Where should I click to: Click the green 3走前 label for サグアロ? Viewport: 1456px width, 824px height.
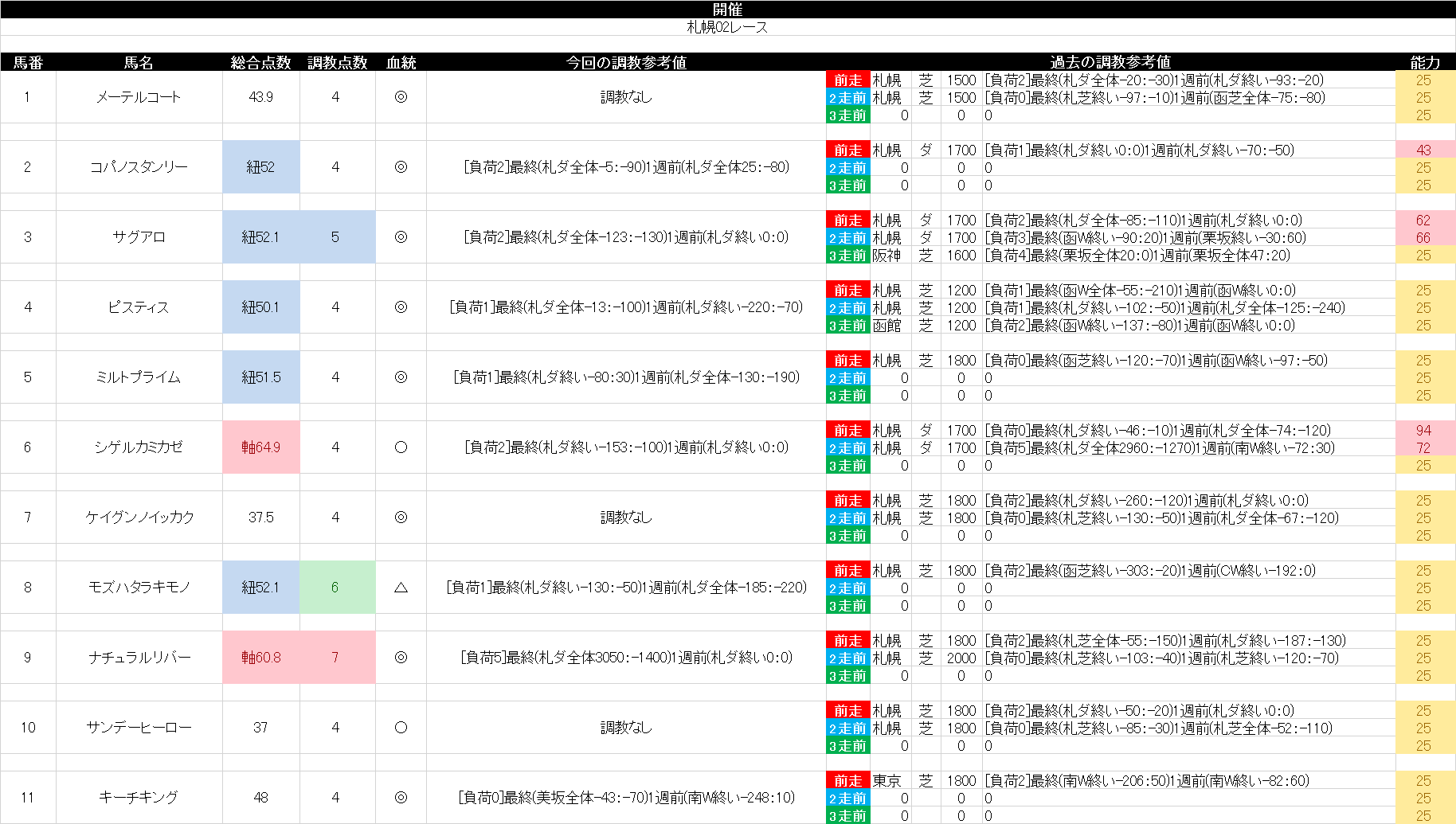[x=847, y=256]
